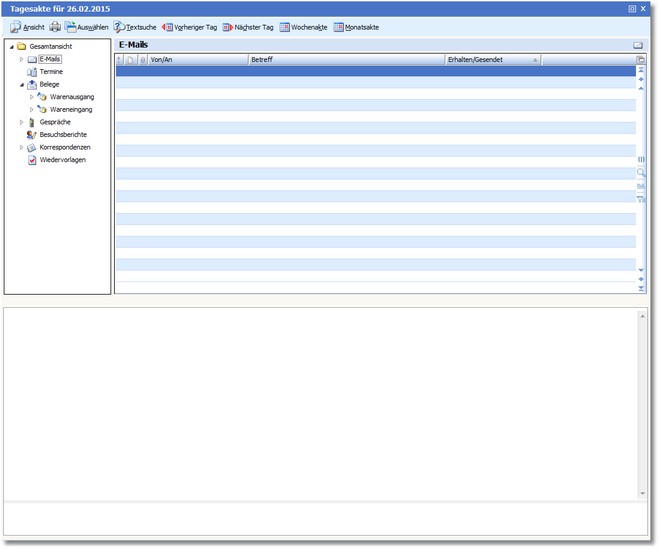Click the Auswählen toolbar button
Image resolution: width=659 pixels, height=549 pixels.
click(x=86, y=27)
